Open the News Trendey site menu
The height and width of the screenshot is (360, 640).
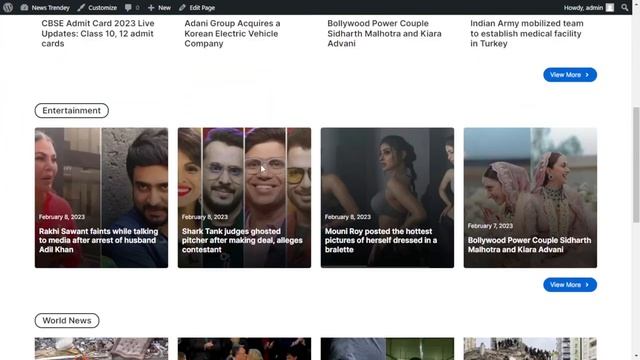[x=45, y=7]
